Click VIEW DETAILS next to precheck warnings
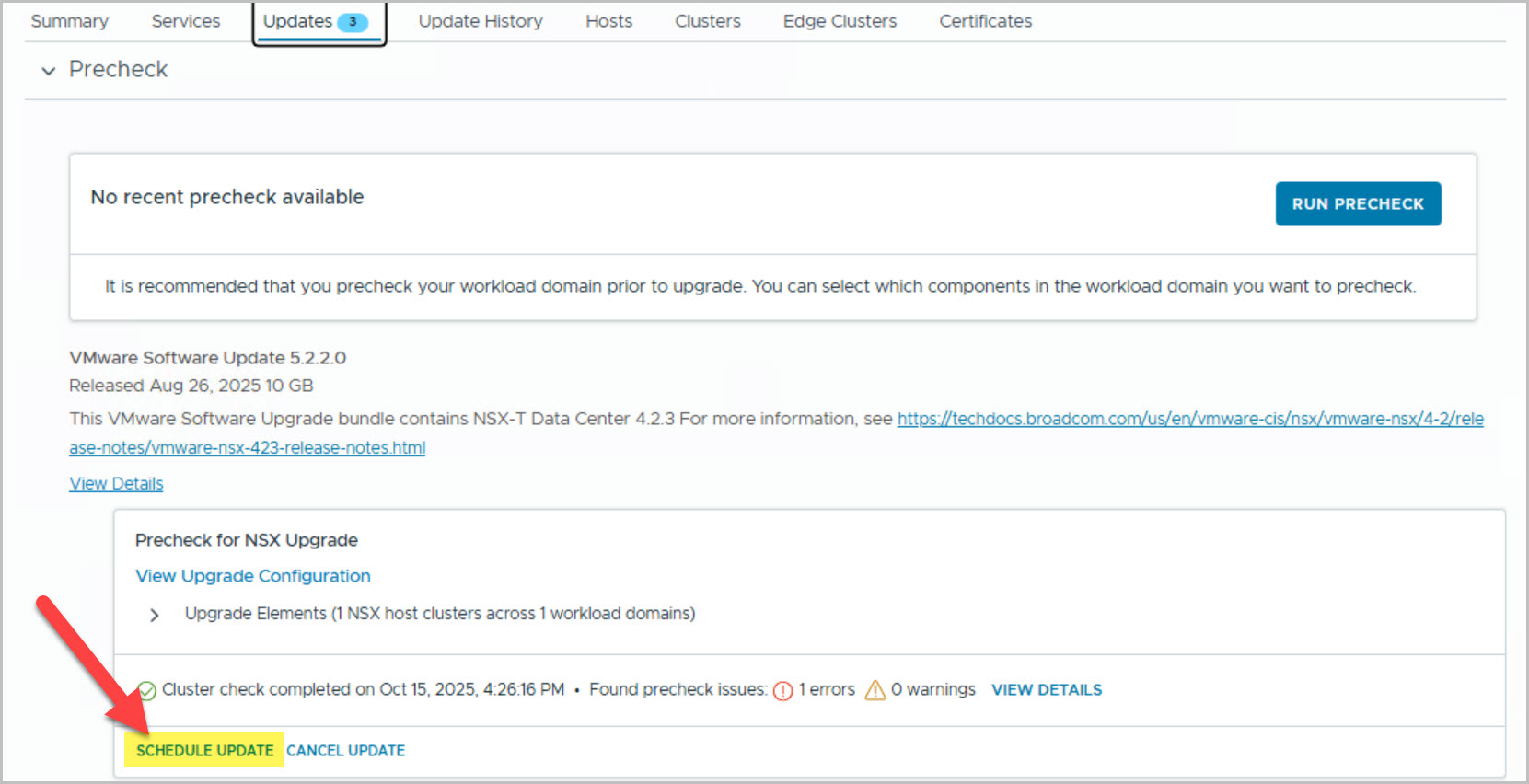 coord(1046,690)
